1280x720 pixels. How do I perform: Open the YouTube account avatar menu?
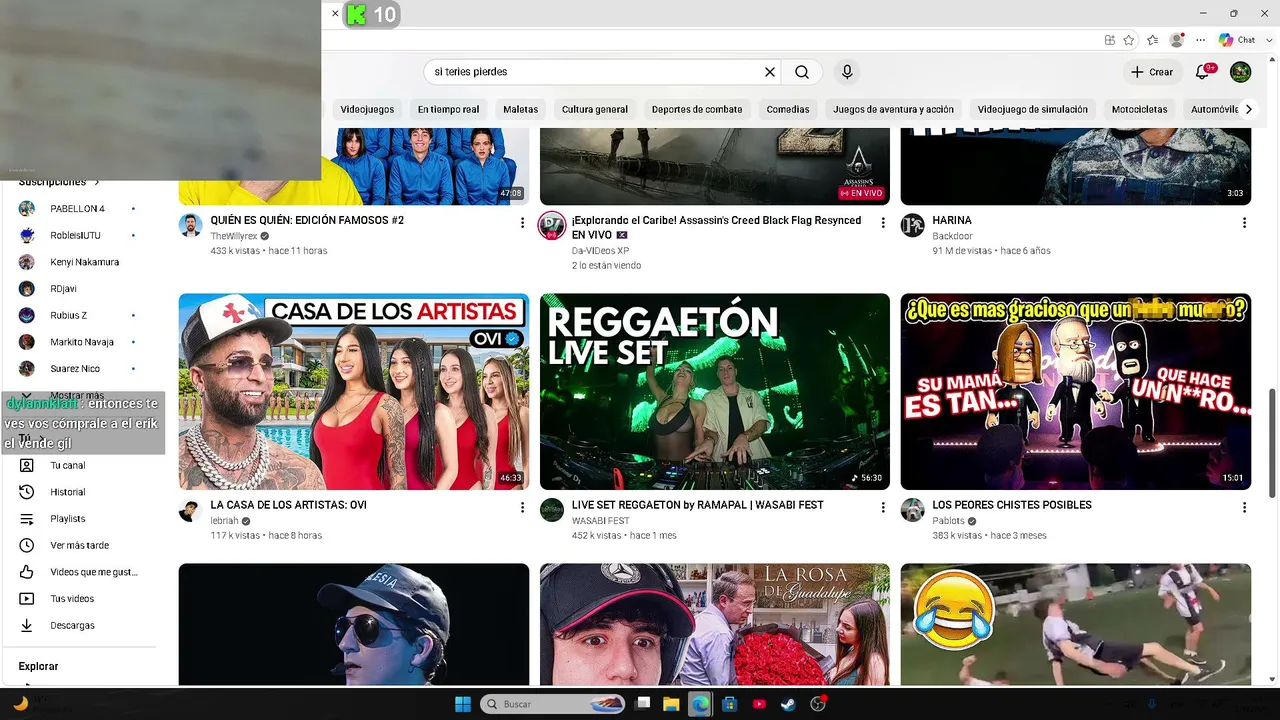pos(1240,72)
